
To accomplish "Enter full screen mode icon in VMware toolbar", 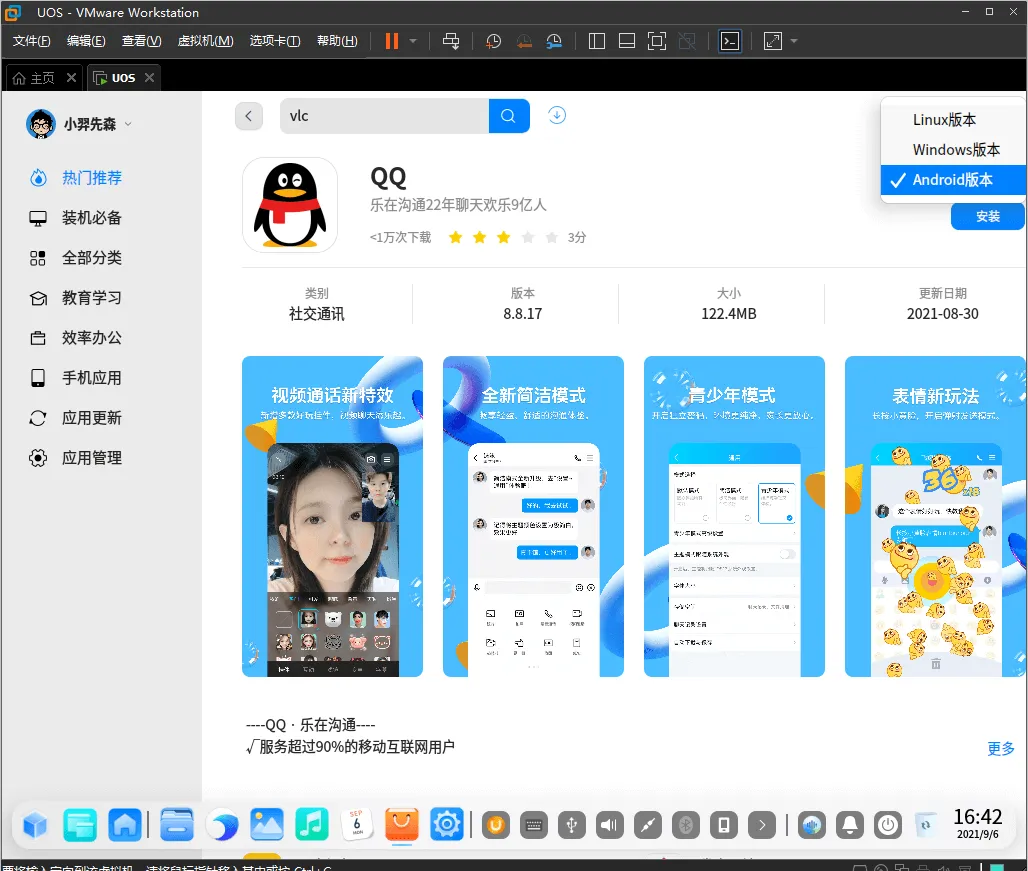I will tap(656, 41).
